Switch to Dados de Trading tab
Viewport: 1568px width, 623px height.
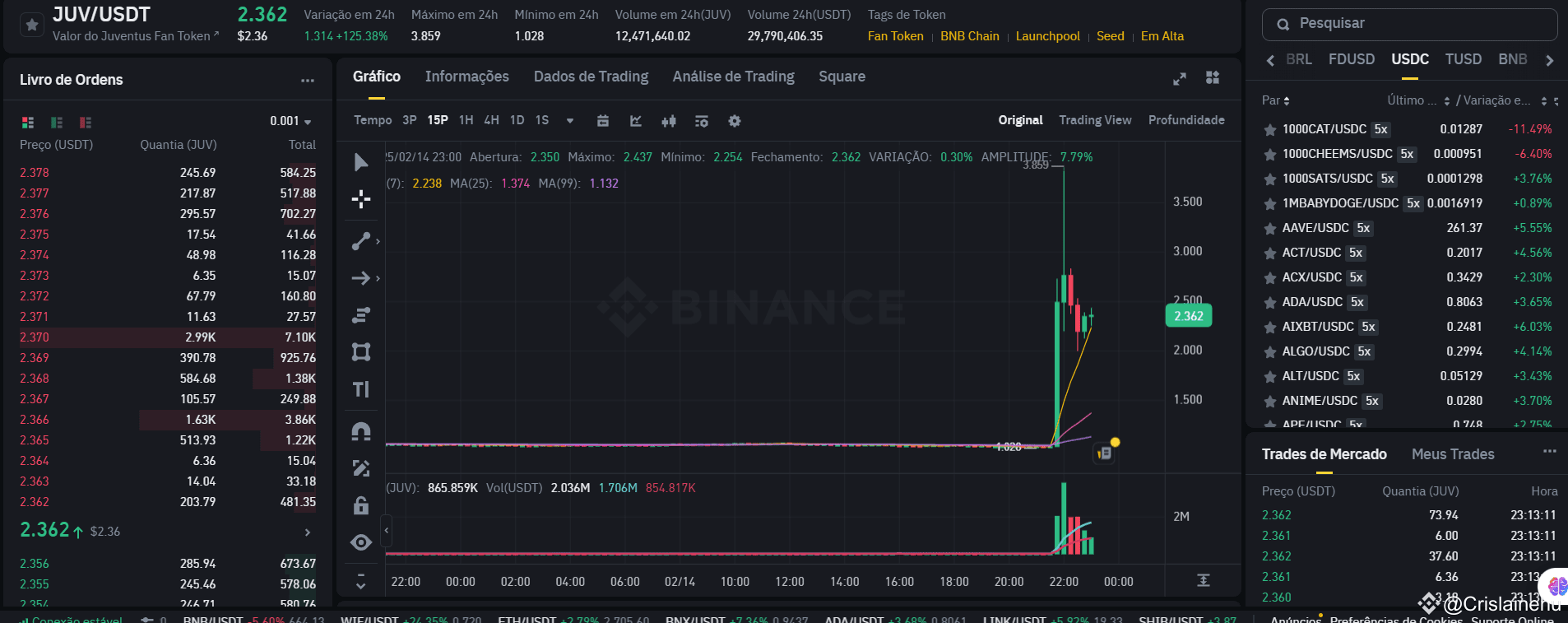[x=591, y=77]
